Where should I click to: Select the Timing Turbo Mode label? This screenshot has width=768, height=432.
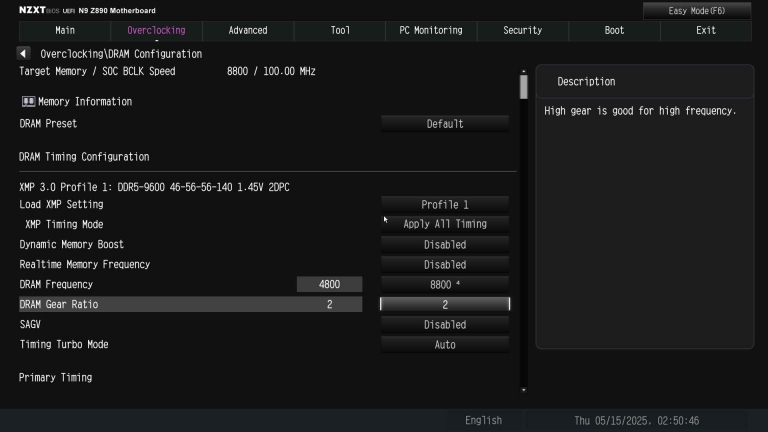(x=64, y=344)
